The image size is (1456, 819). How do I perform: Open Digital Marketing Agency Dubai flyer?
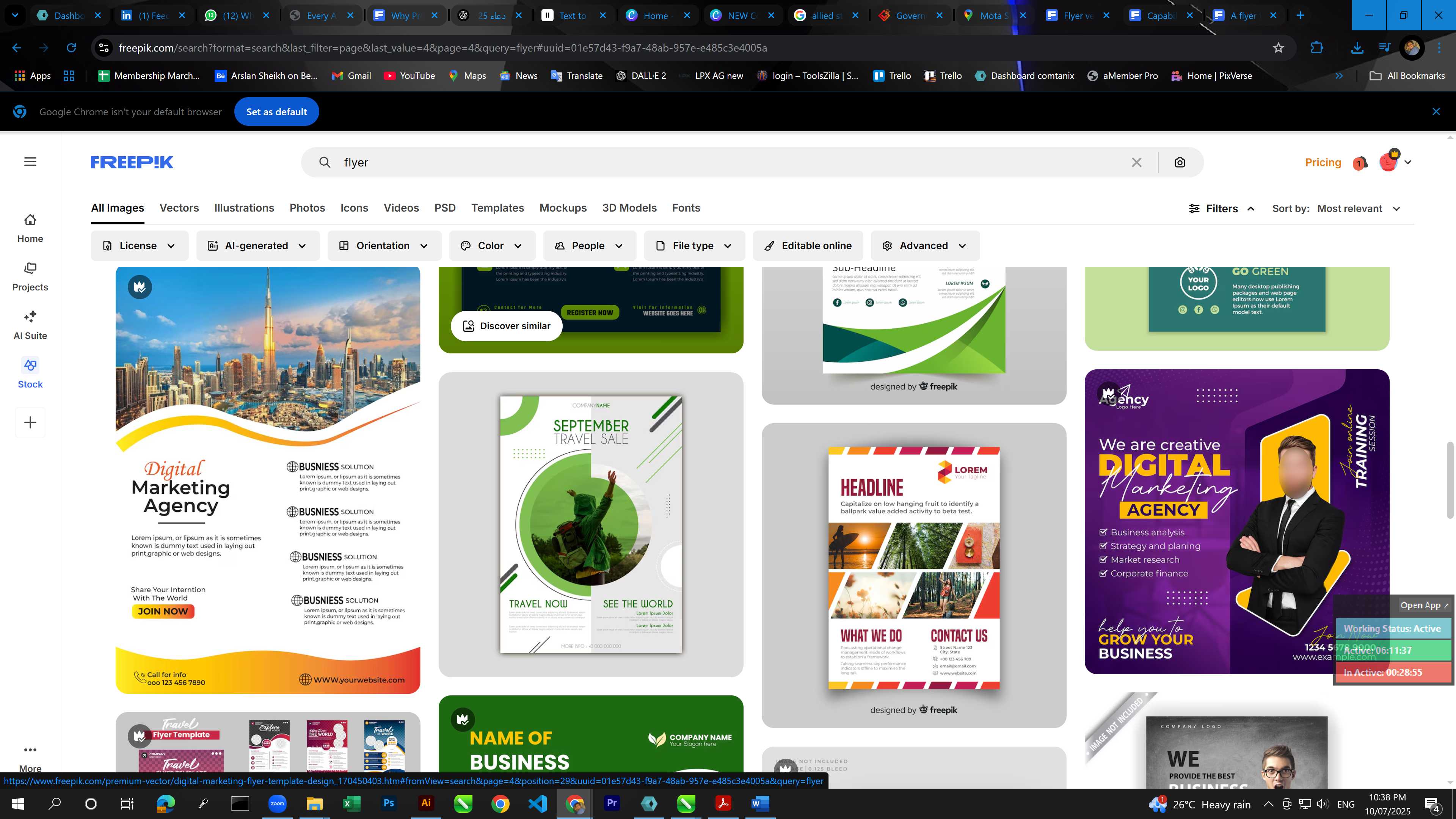point(268,480)
